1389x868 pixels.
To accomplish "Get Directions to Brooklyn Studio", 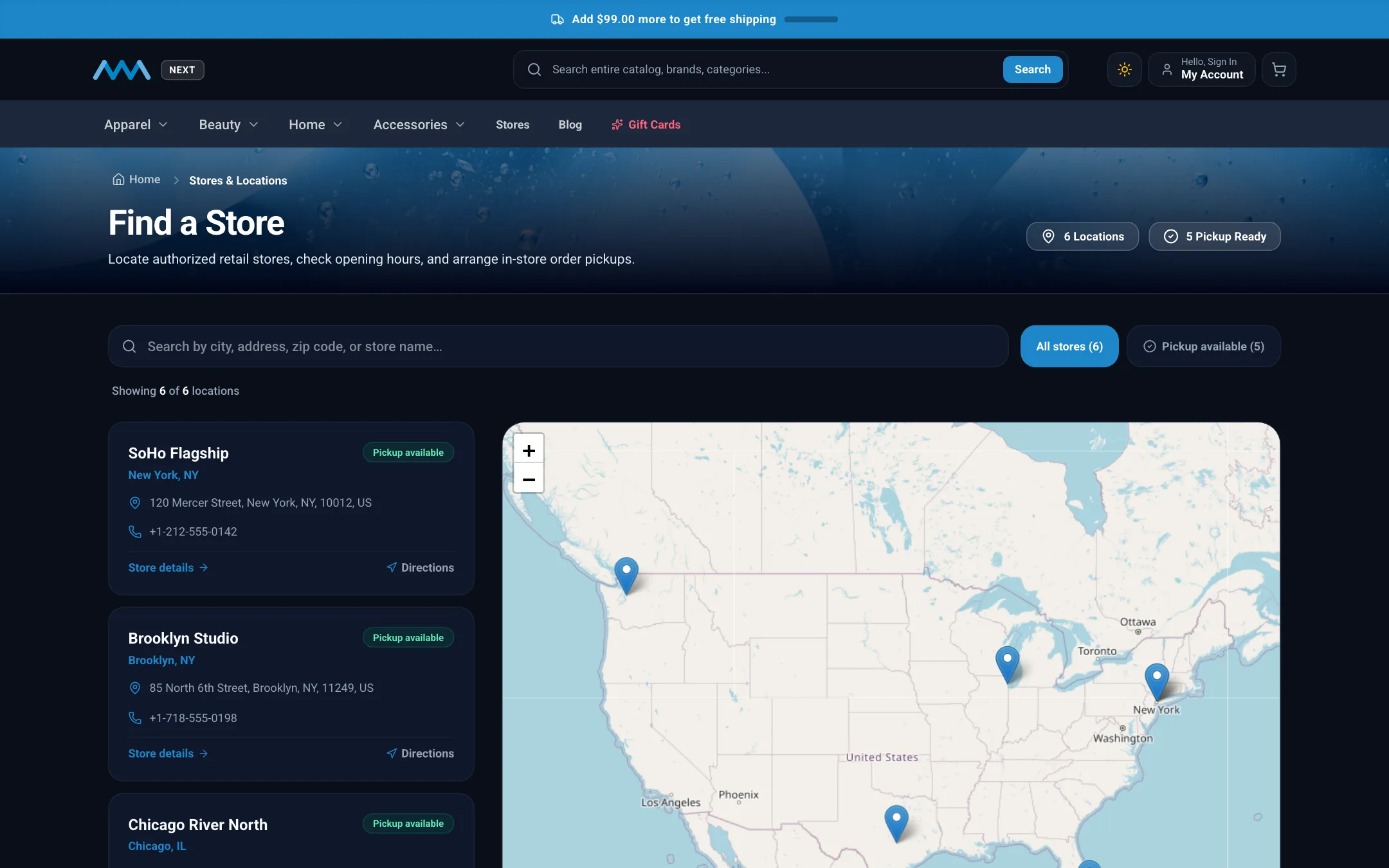I will coord(420,754).
